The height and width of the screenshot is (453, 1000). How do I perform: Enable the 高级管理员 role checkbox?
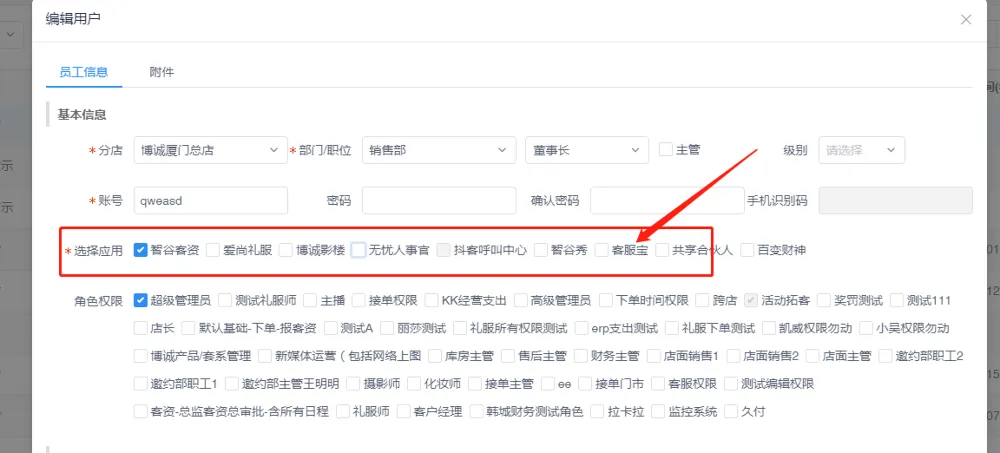pos(521,300)
